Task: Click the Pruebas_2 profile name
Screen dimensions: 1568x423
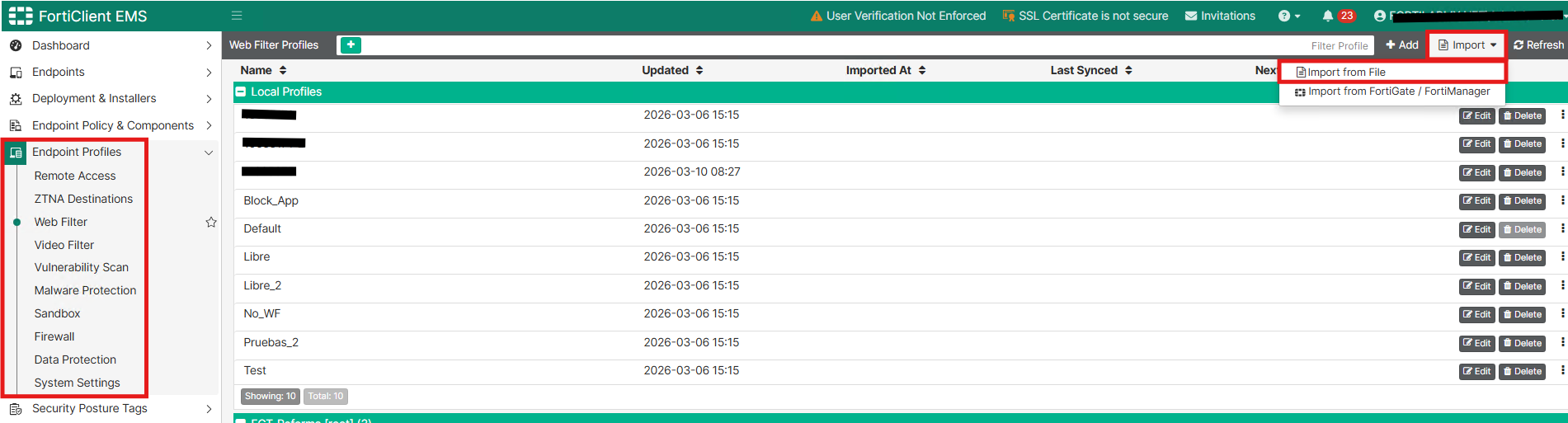Action: (271, 342)
